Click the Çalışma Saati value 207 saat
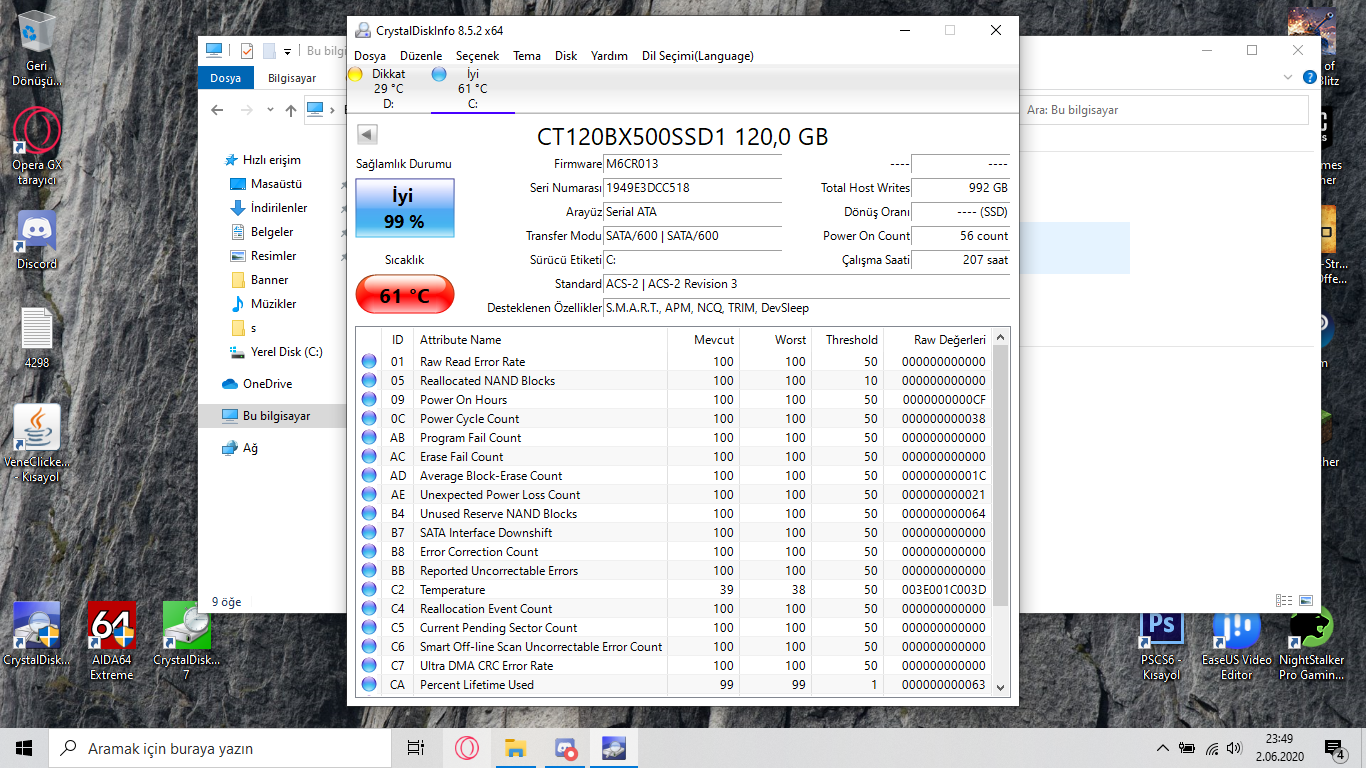 tap(960, 260)
